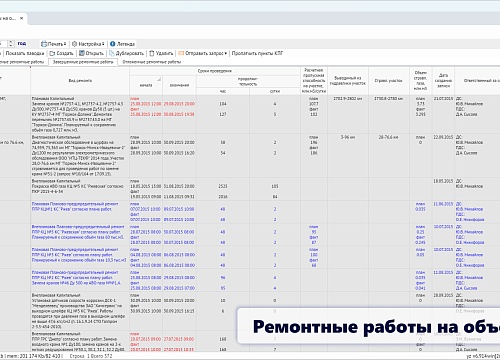
Task: Open the Печать dropdown menu
Action: (x=54, y=44)
